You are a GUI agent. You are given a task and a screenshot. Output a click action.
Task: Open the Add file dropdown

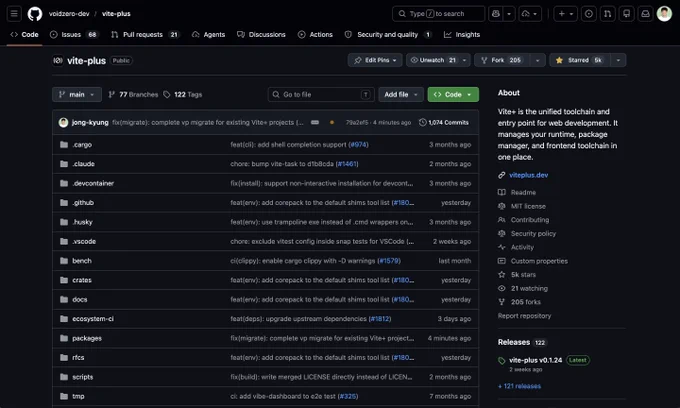tap(401, 95)
